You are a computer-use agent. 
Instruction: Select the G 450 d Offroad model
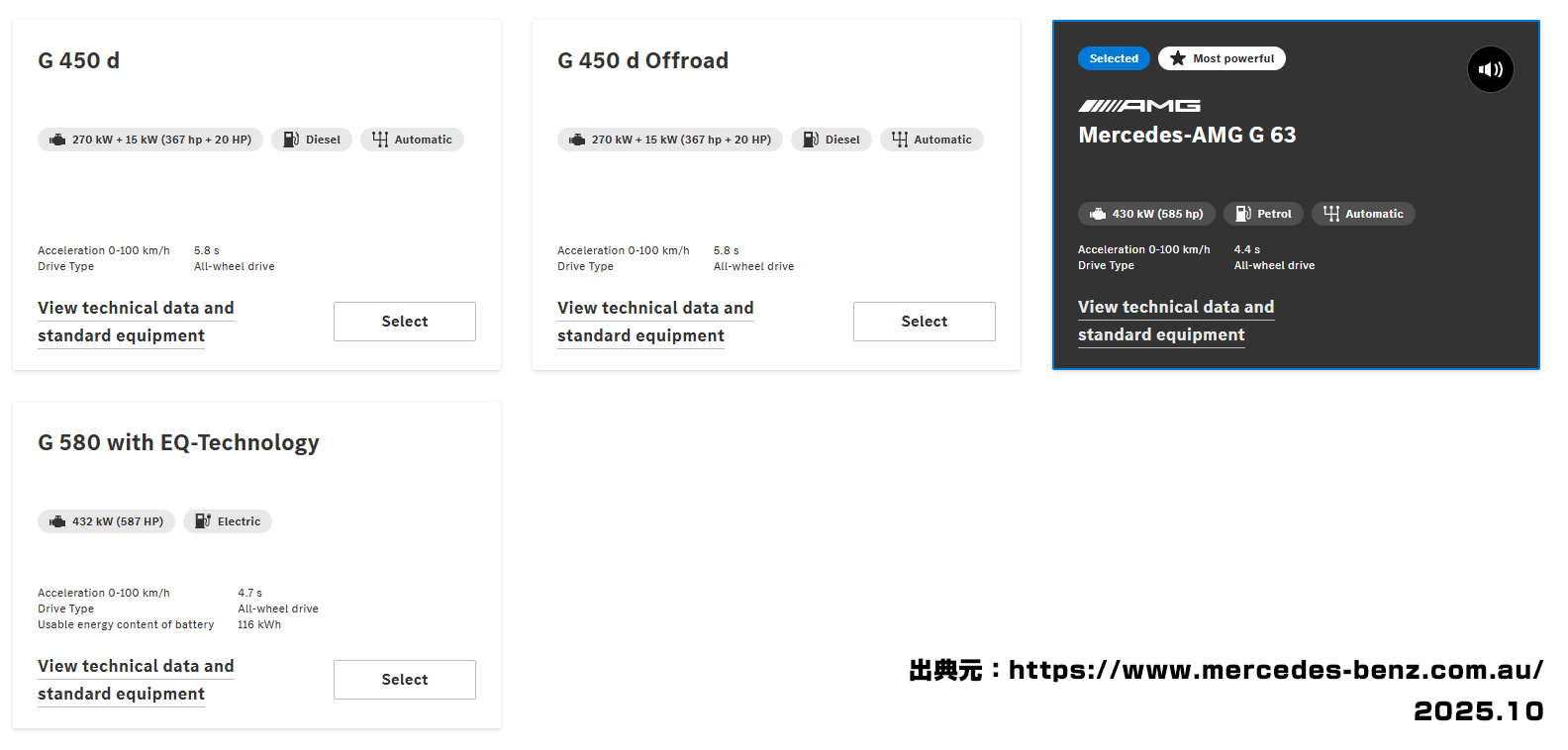[x=924, y=322]
